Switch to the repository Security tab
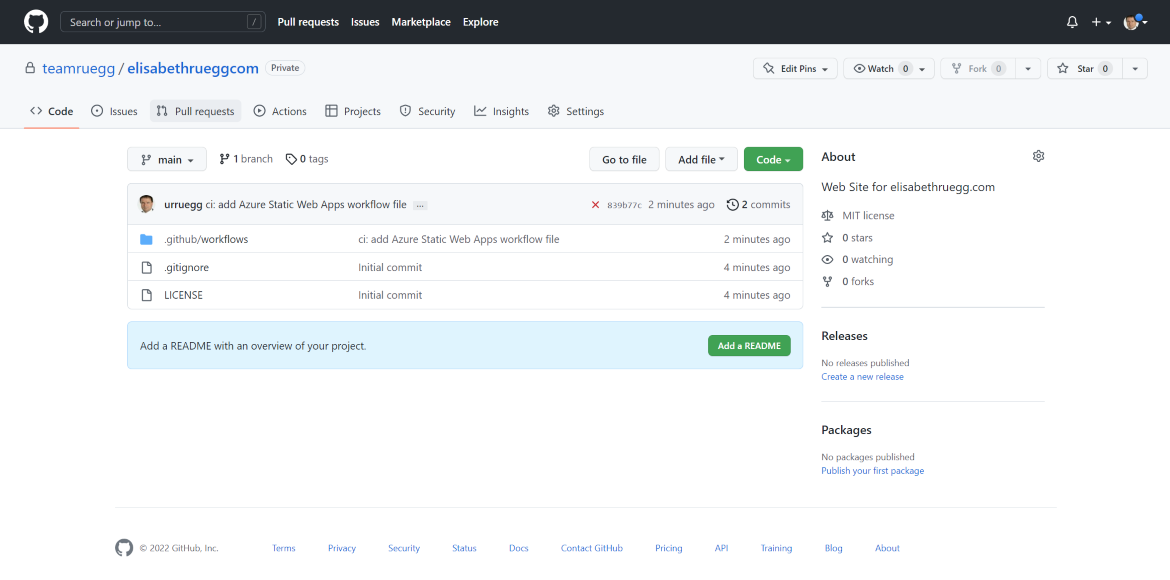This screenshot has height=580, width=1170. [x=428, y=111]
